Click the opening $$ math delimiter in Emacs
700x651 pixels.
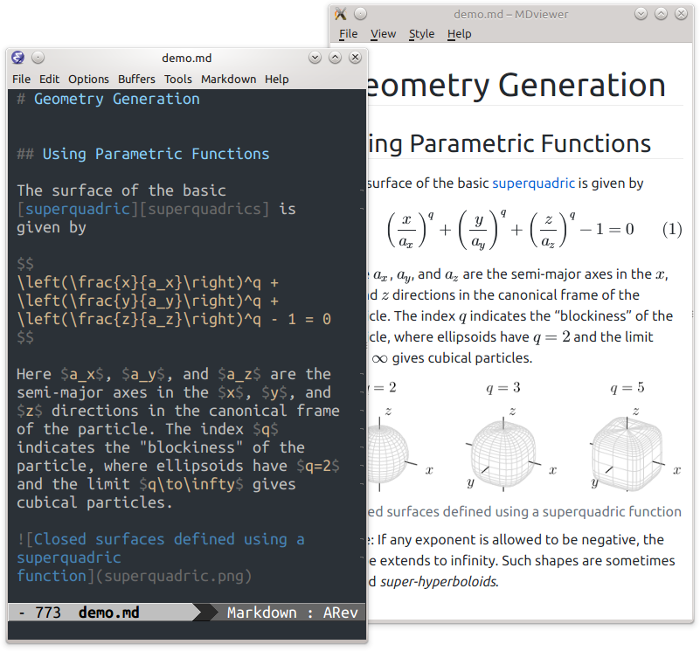click(25, 264)
